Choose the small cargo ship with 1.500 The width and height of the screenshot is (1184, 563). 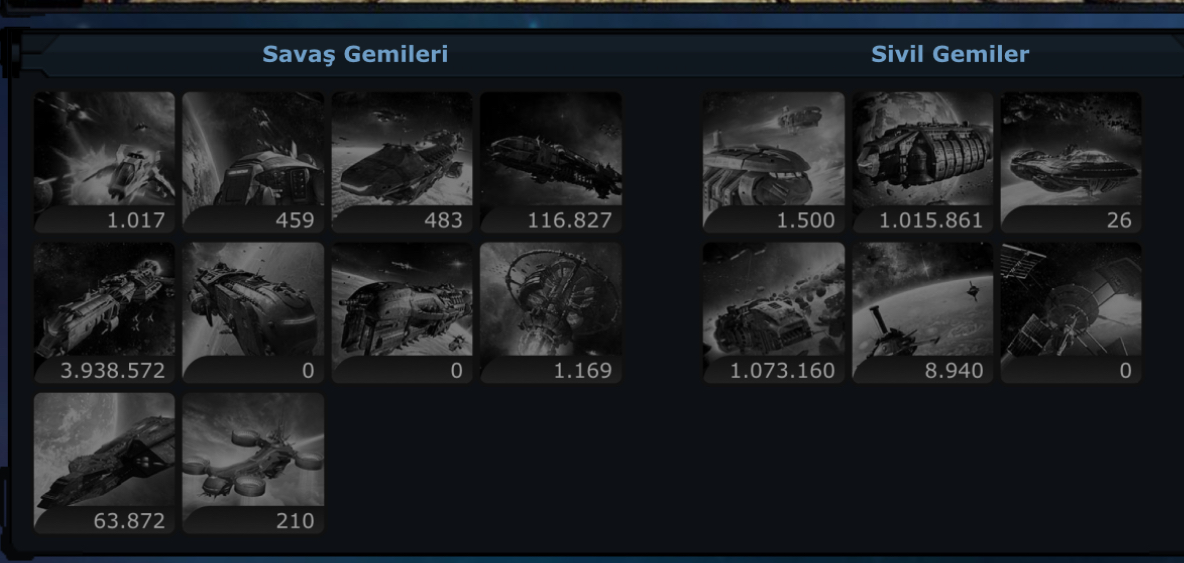[773, 162]
